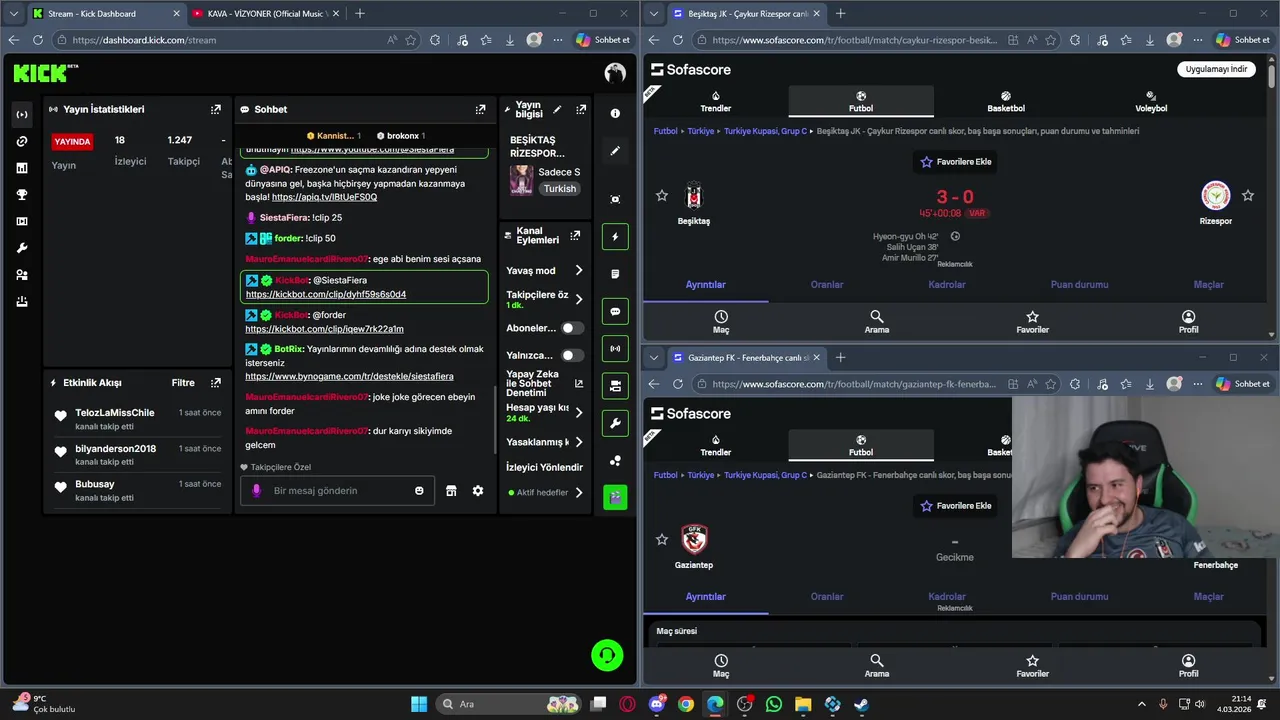This screenshot has height=720, width=1280.
Task: Open Kadrolar tab in Beşiktaş match page
Action: point(946,285)
